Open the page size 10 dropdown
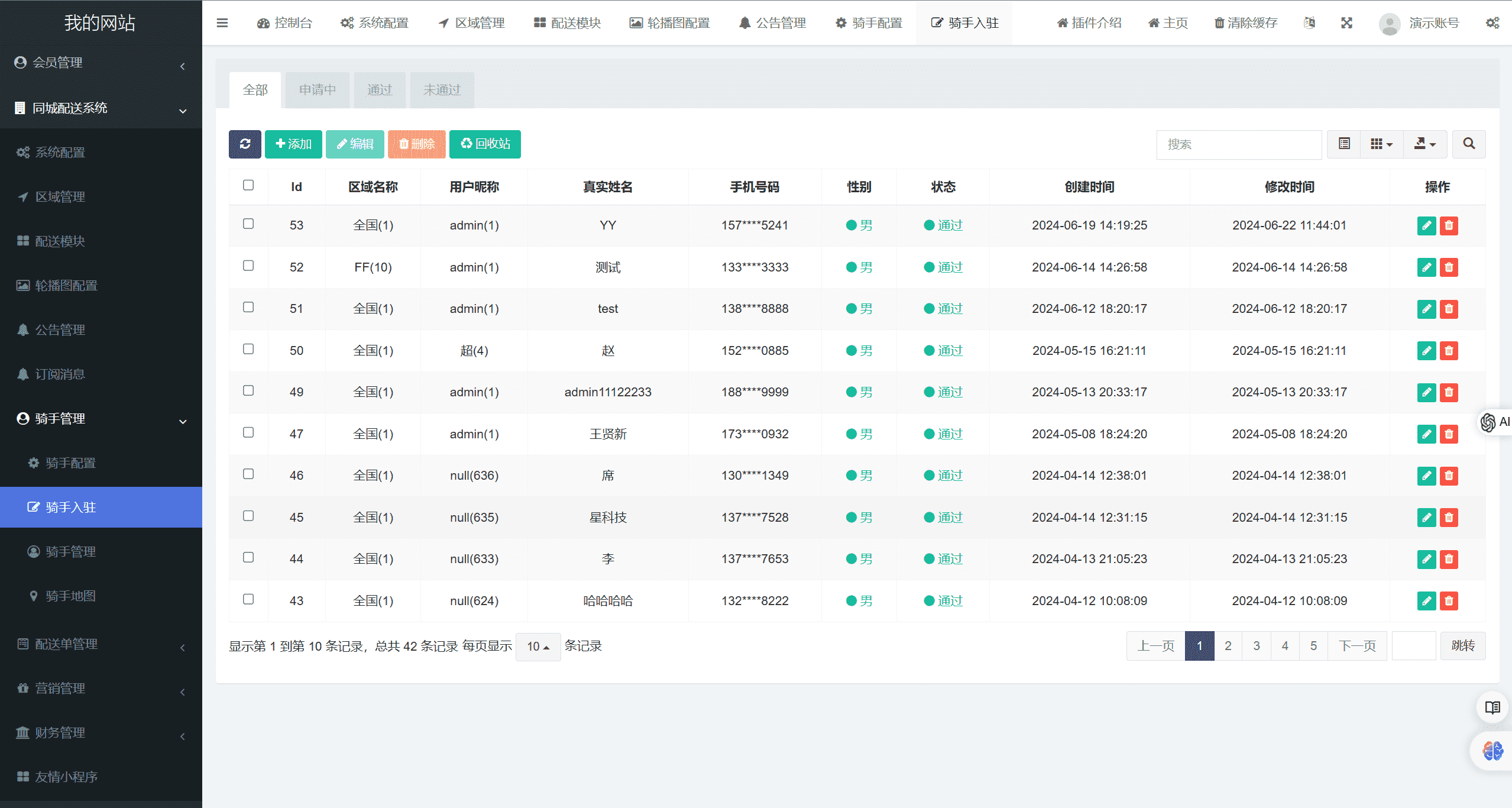 pos(538,647)
